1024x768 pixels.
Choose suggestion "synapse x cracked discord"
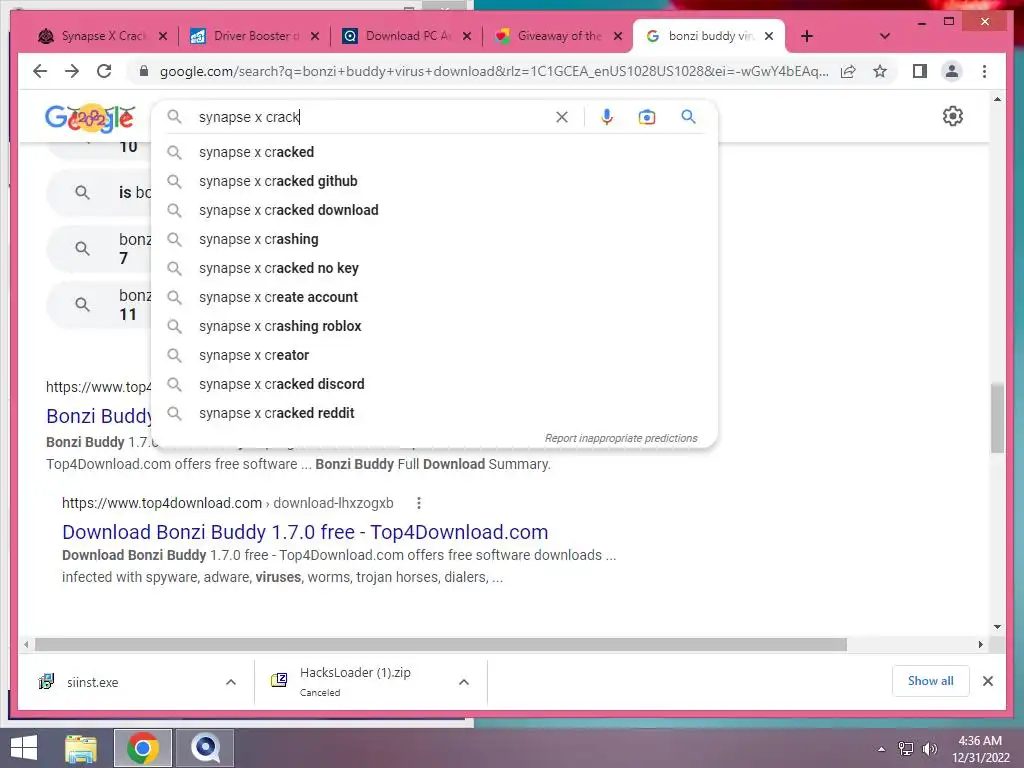434,384
